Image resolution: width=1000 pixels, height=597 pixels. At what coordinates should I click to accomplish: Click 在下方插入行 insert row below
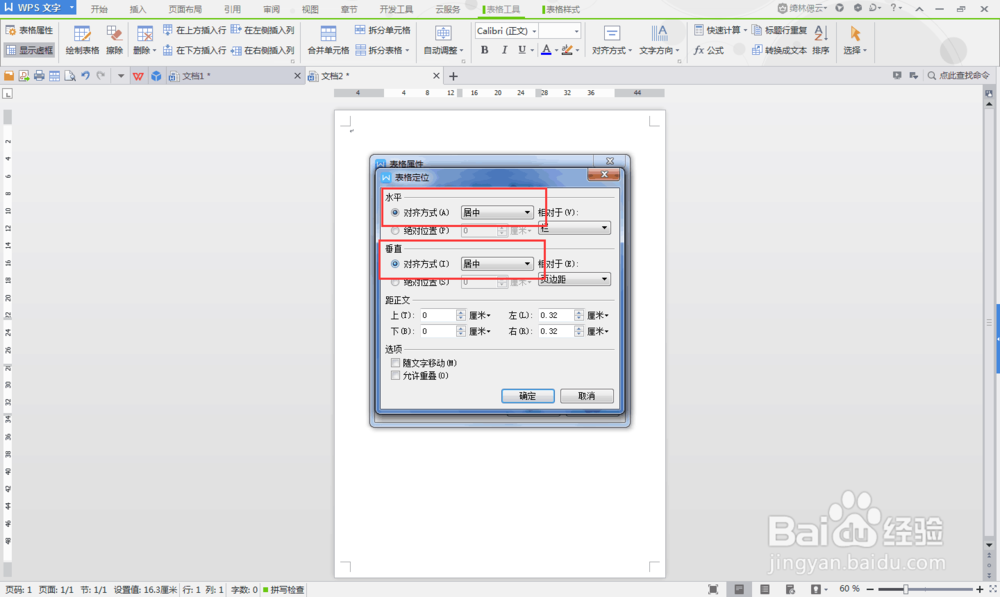tap(195, 50)
